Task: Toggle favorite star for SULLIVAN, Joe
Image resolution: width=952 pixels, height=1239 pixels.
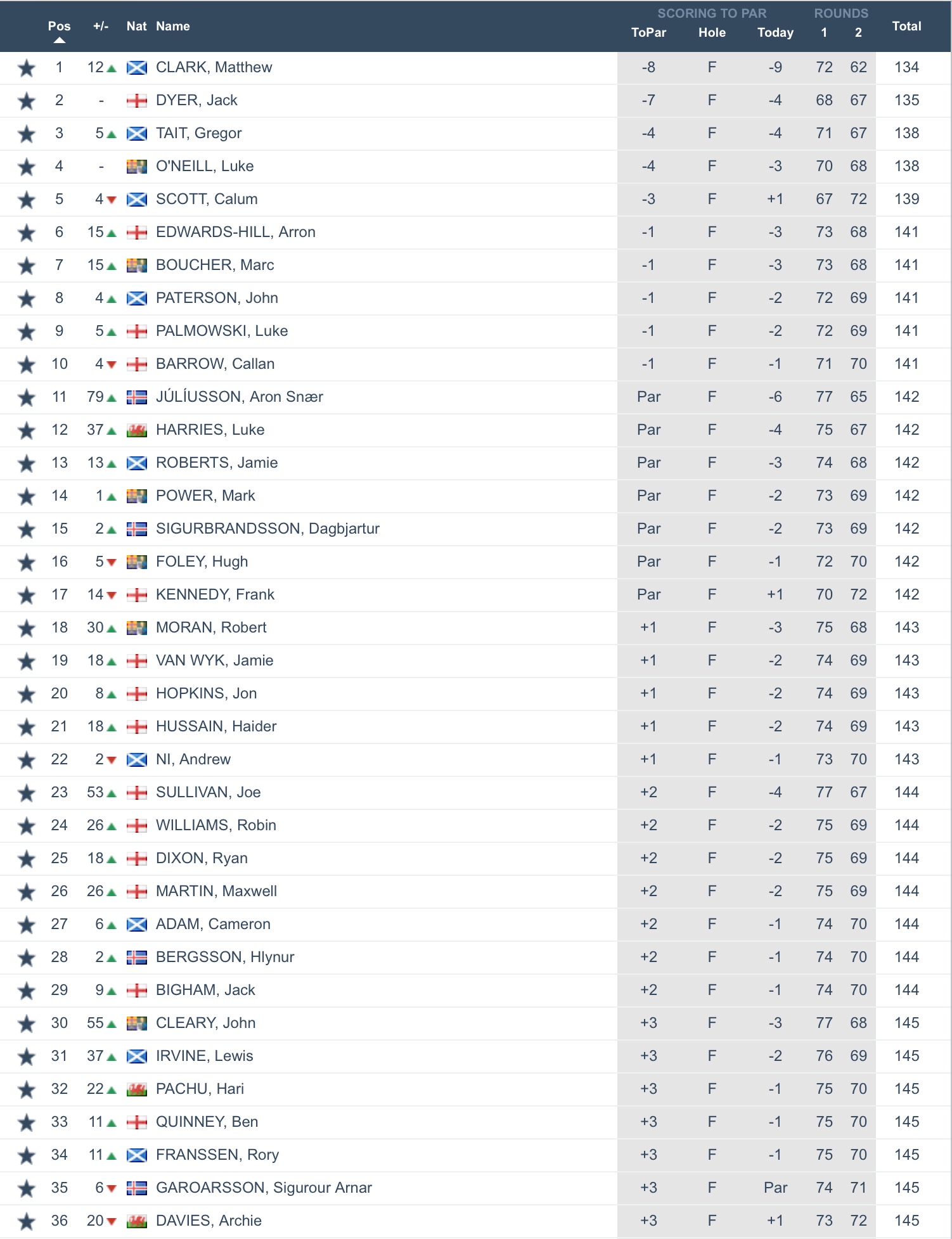Action: pyautogui.click(x=27, y=793)
